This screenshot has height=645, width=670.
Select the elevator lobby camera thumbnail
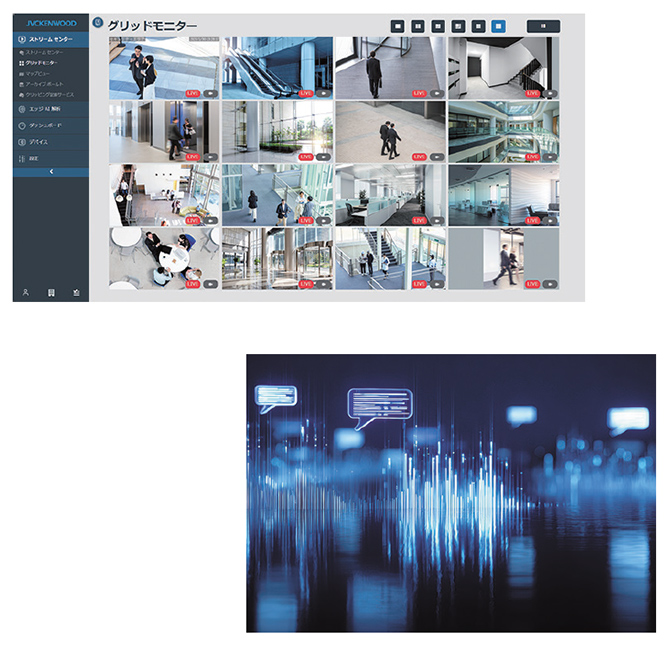coord(163,130)
